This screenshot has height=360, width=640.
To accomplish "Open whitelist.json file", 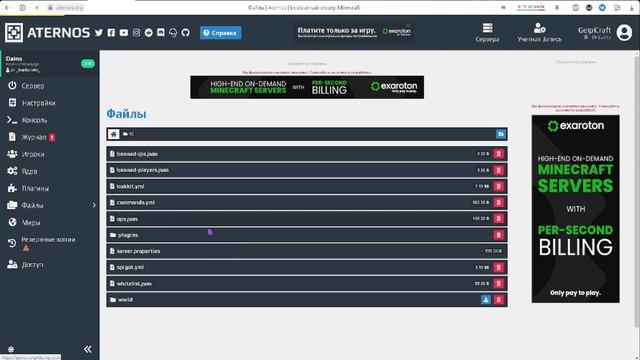I will [134, 283].
